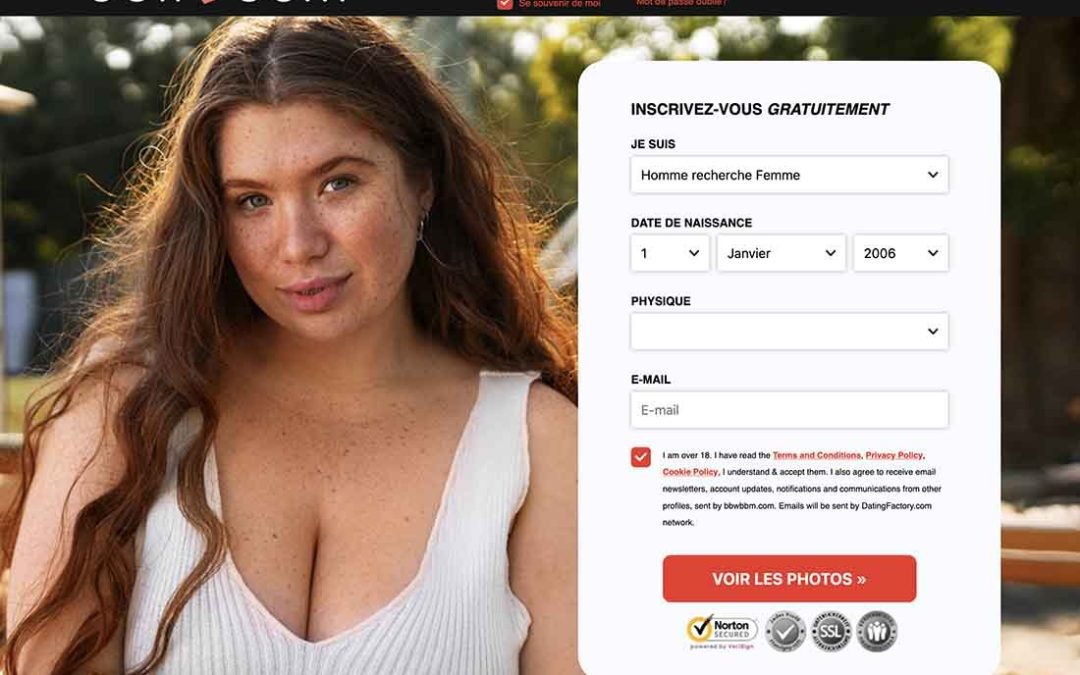Toggle the Se souvenir de moi checkbox
Viewport: 1080px width, 675px height.
click(x=505, y=3)
